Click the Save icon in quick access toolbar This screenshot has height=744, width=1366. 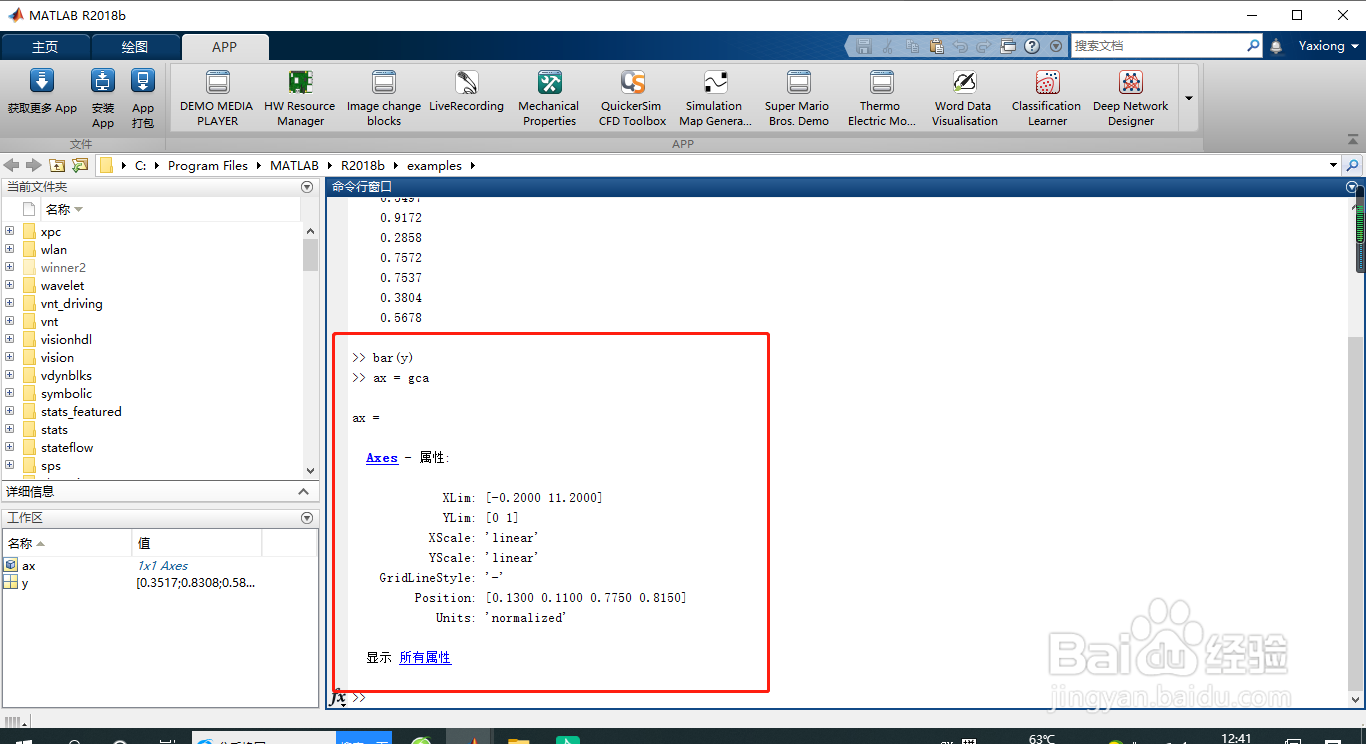click(x=864, y=46)
